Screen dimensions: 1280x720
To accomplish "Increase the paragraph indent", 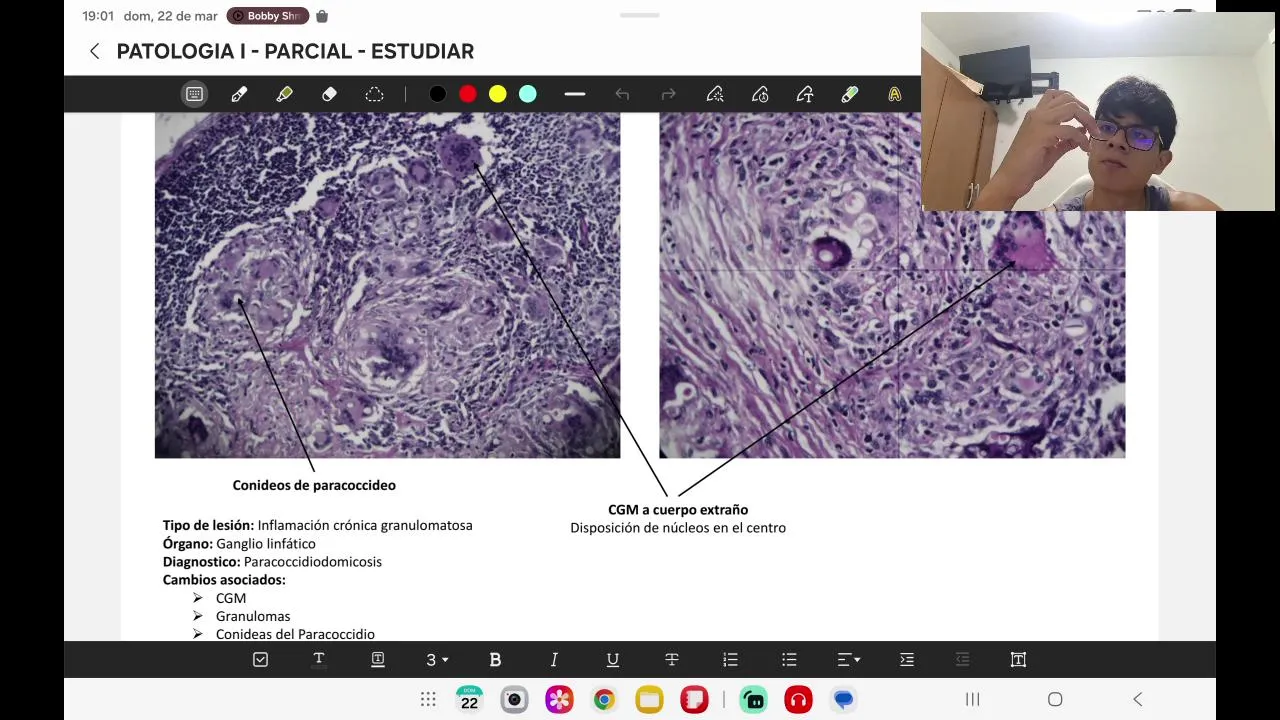I will (907, 659).
